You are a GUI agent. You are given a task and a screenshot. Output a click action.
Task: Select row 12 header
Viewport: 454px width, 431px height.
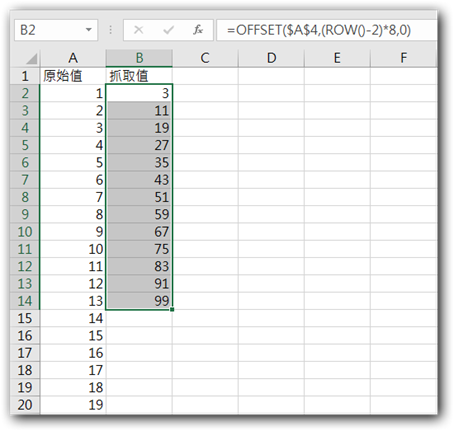(x=25, y=266)
